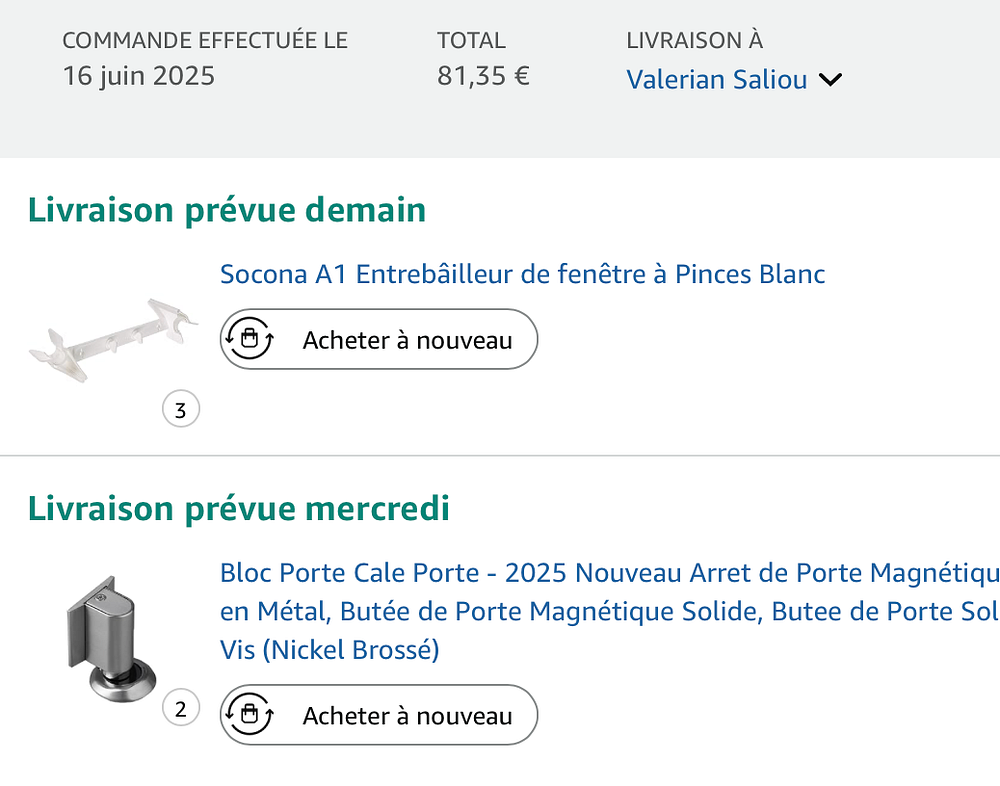This screenshot has width=1000, height=786.
Task: Click the LIVRAISON À label
Action: pos(694,41)
